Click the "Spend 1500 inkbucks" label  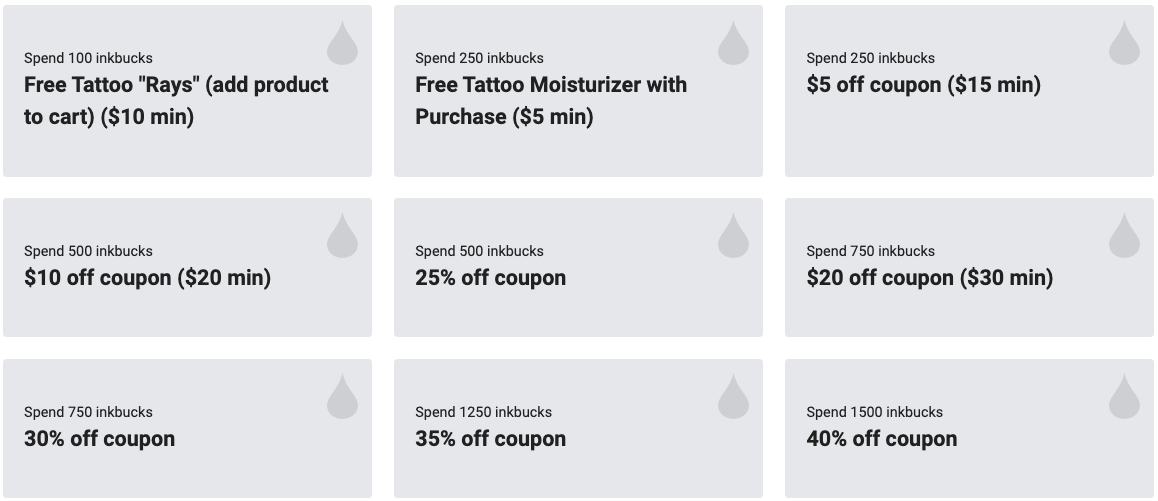(874, 412)
